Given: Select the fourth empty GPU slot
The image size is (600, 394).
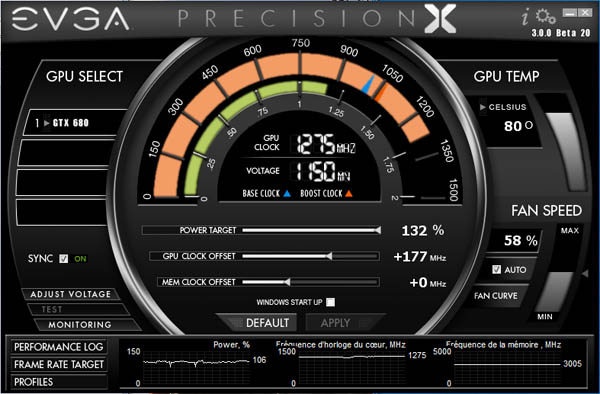Looking at the screenshot, I should (61, 212).
